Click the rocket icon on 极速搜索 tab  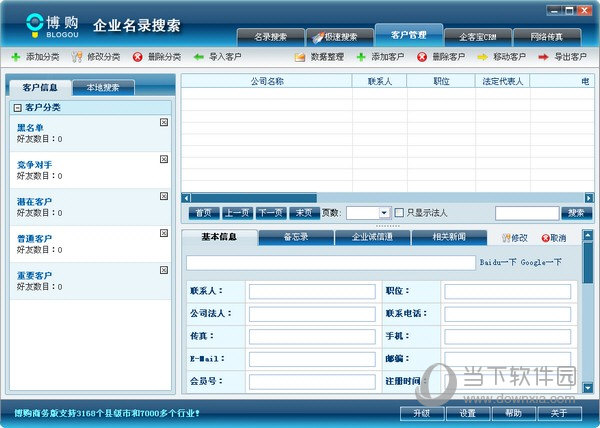click(318, 37)
